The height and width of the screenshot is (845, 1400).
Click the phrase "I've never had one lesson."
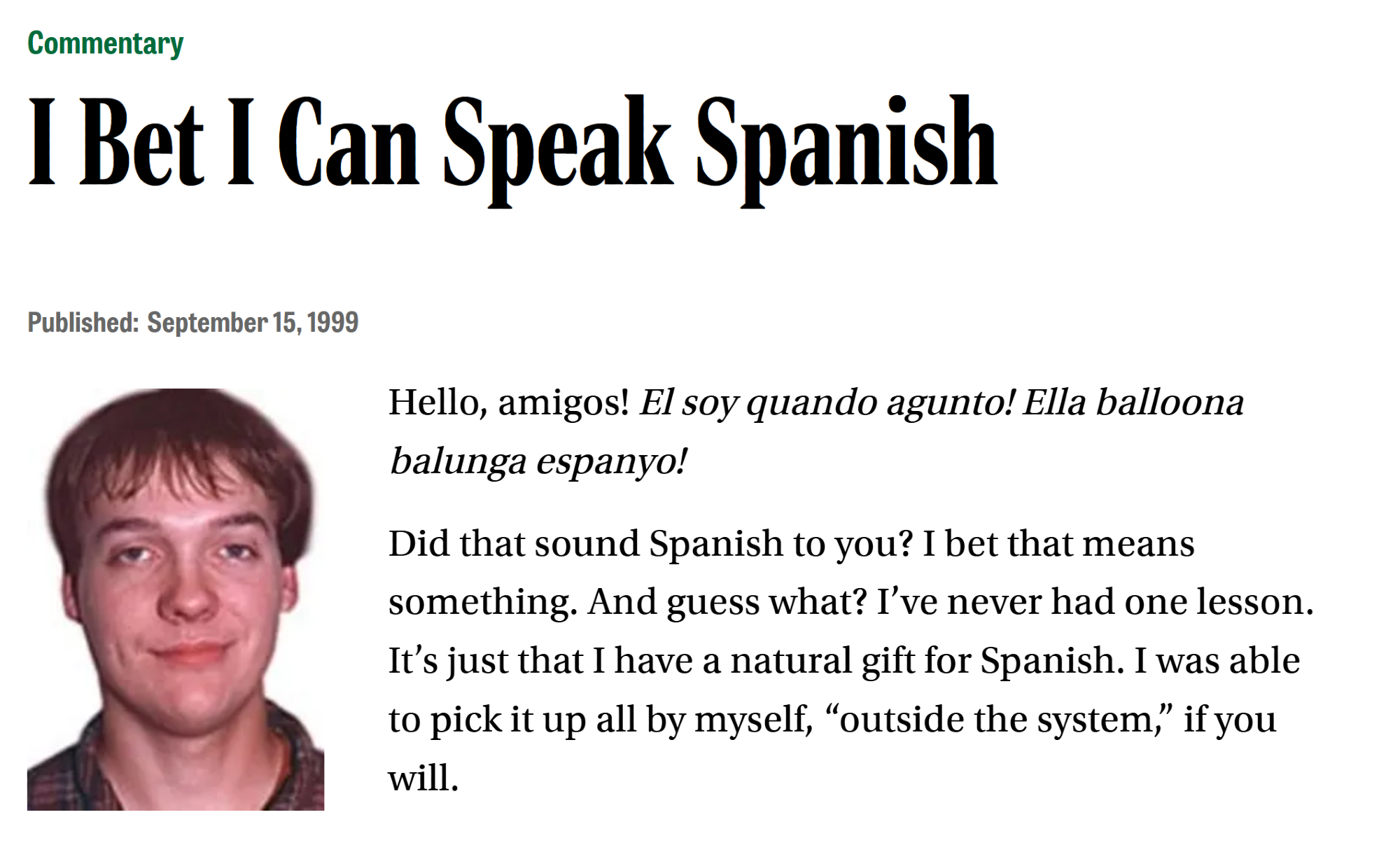[x=1095, y=602]
